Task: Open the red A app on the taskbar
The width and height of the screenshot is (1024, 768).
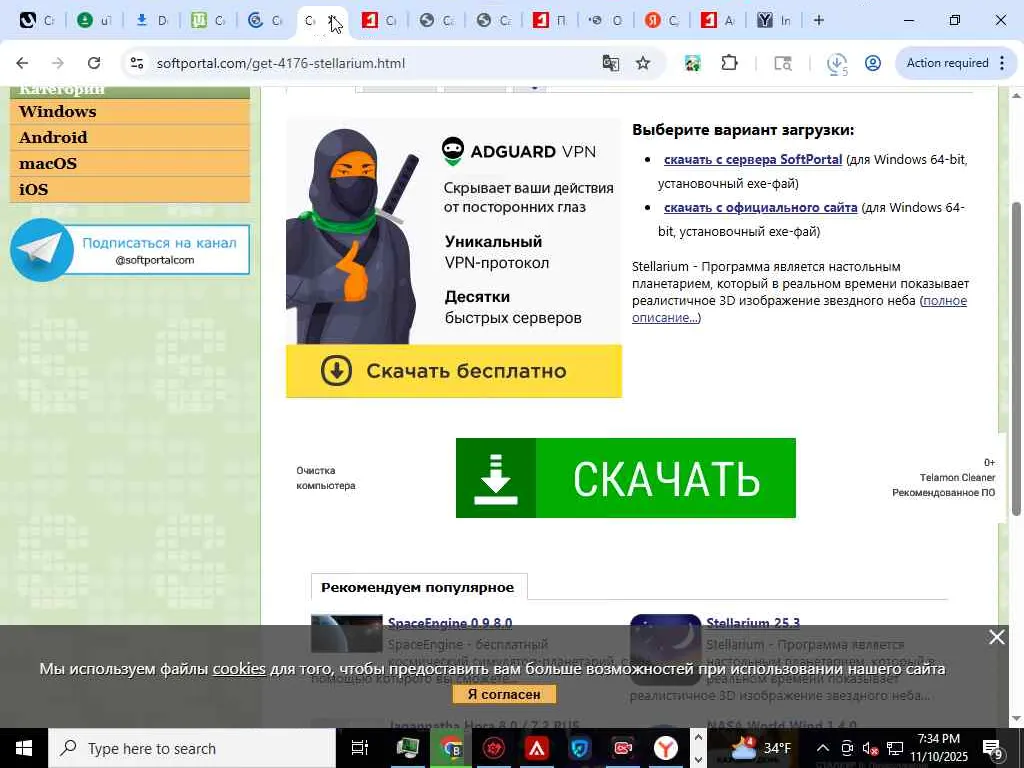Action: [537, 748]
